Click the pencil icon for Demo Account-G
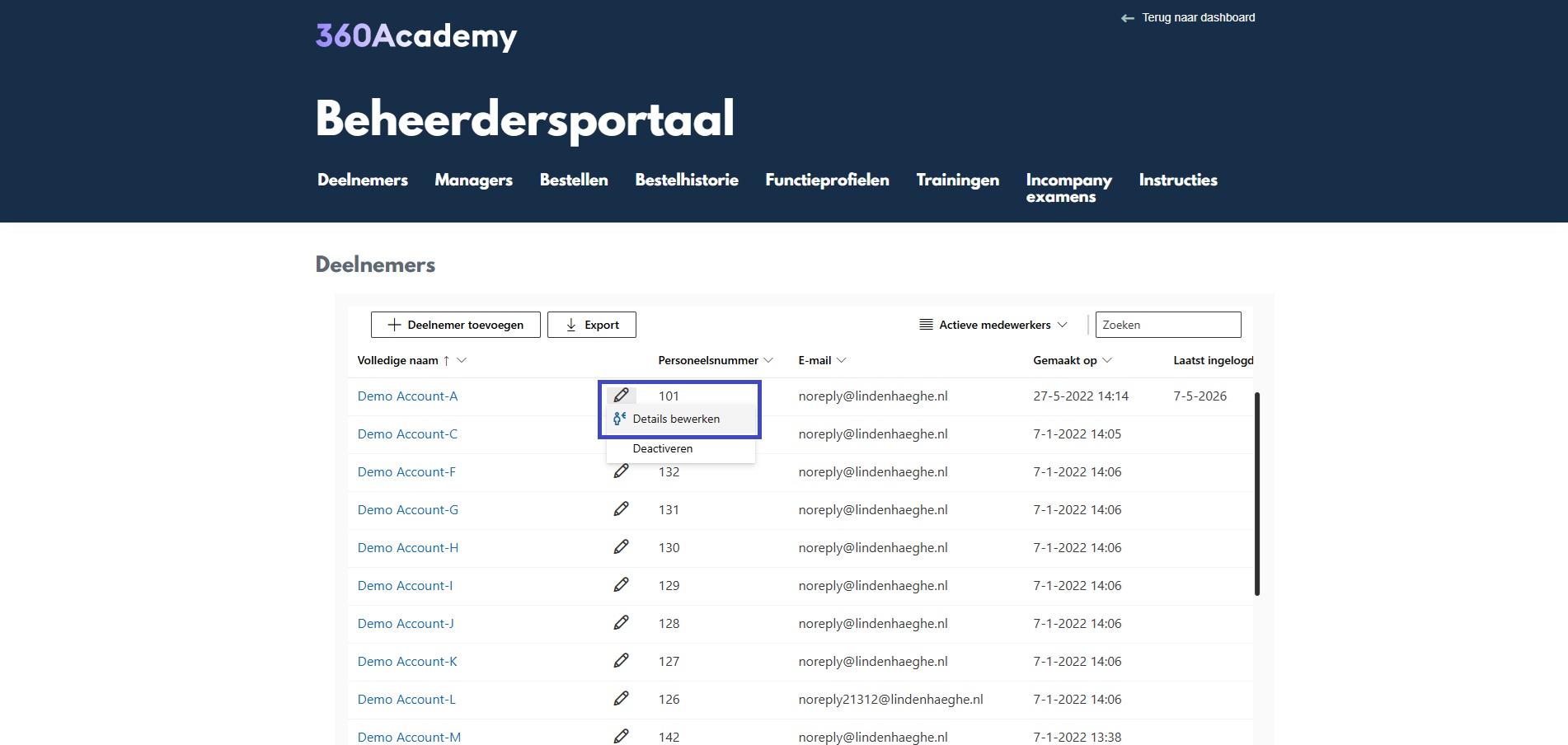Image resolution: width=1568 pixels, height=745 pixels. [x=622, y=509]
